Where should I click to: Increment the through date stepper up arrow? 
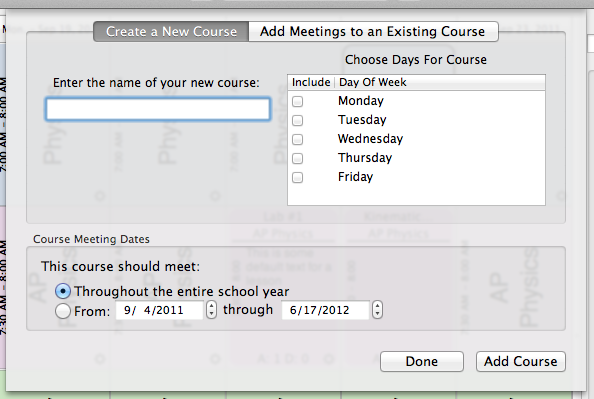pyautogui.click(x=377, y=305)
